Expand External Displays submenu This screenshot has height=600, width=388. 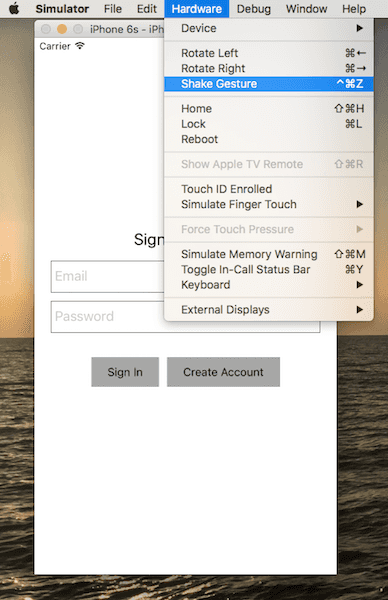click(269, 310)
